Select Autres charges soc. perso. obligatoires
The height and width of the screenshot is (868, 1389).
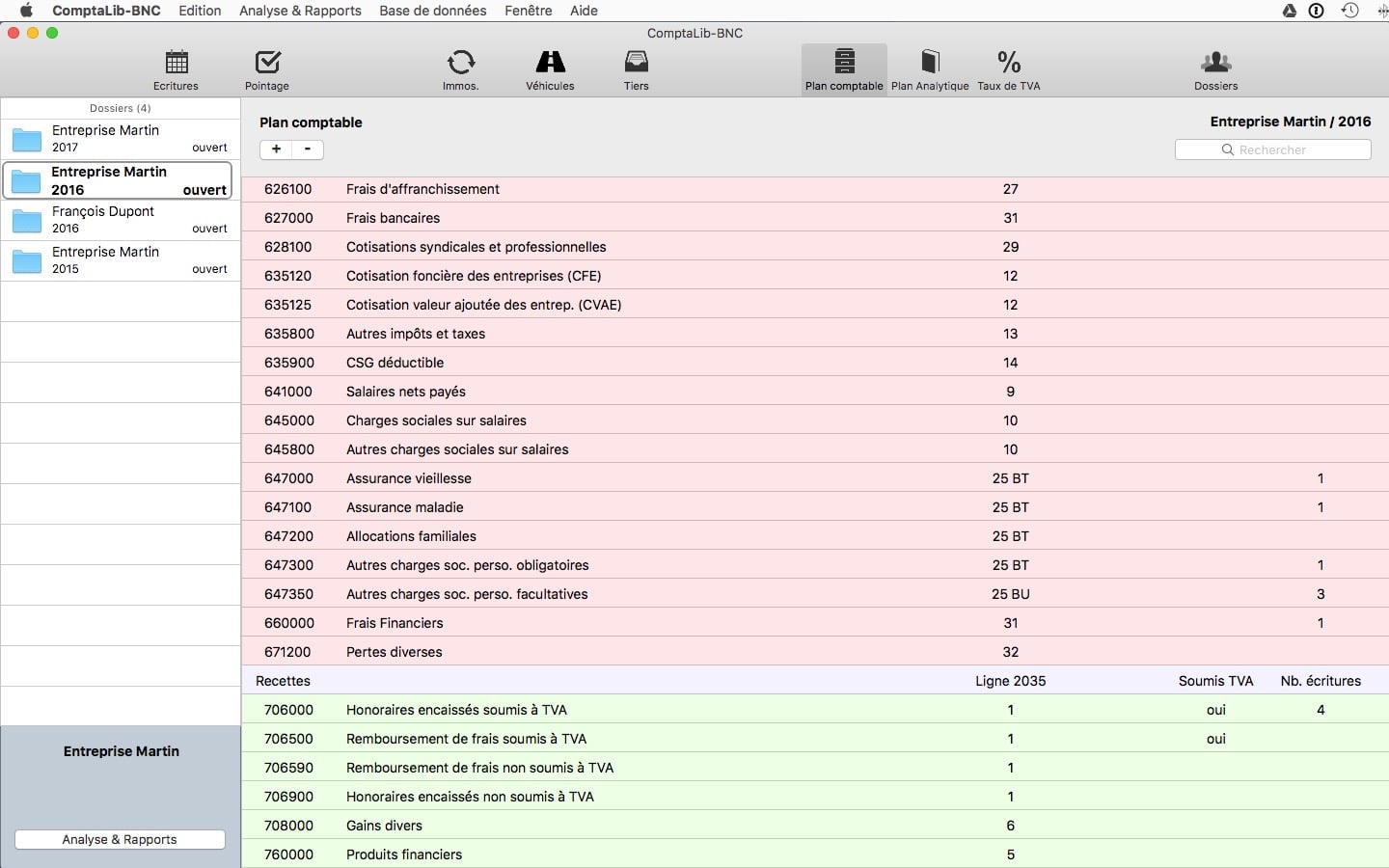click(x=815, y=565)
